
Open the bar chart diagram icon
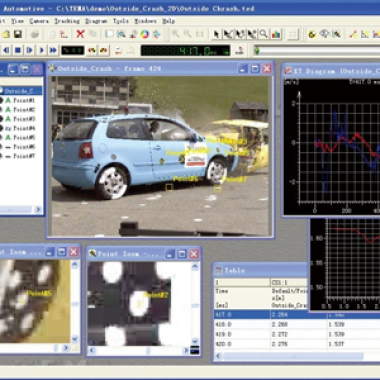(276, 34)
